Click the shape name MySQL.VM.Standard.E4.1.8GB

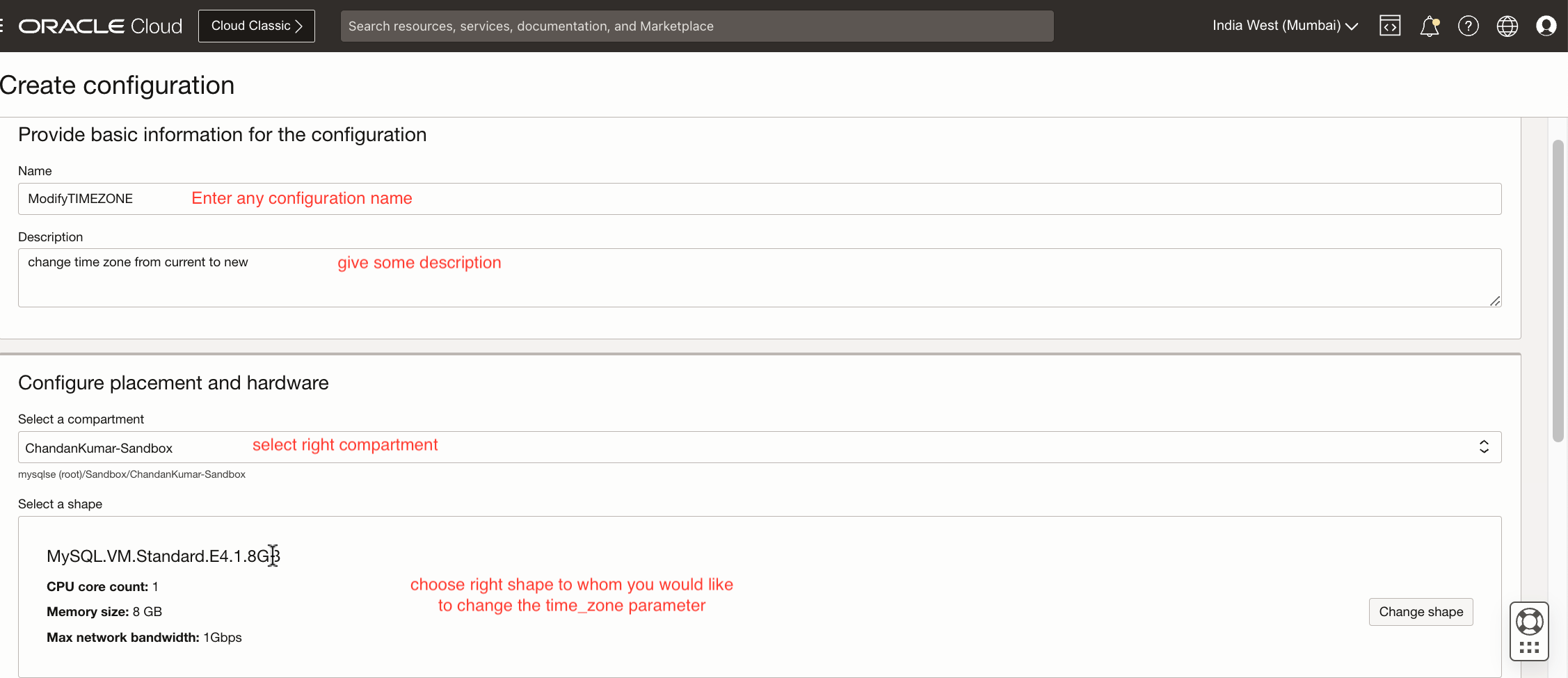(x=163, y=556)
